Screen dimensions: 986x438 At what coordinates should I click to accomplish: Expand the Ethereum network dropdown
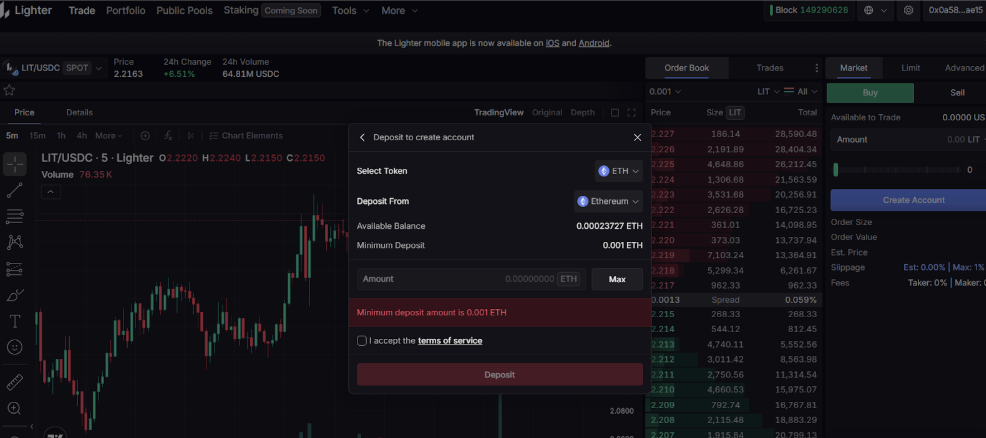[x=608, y=201]
